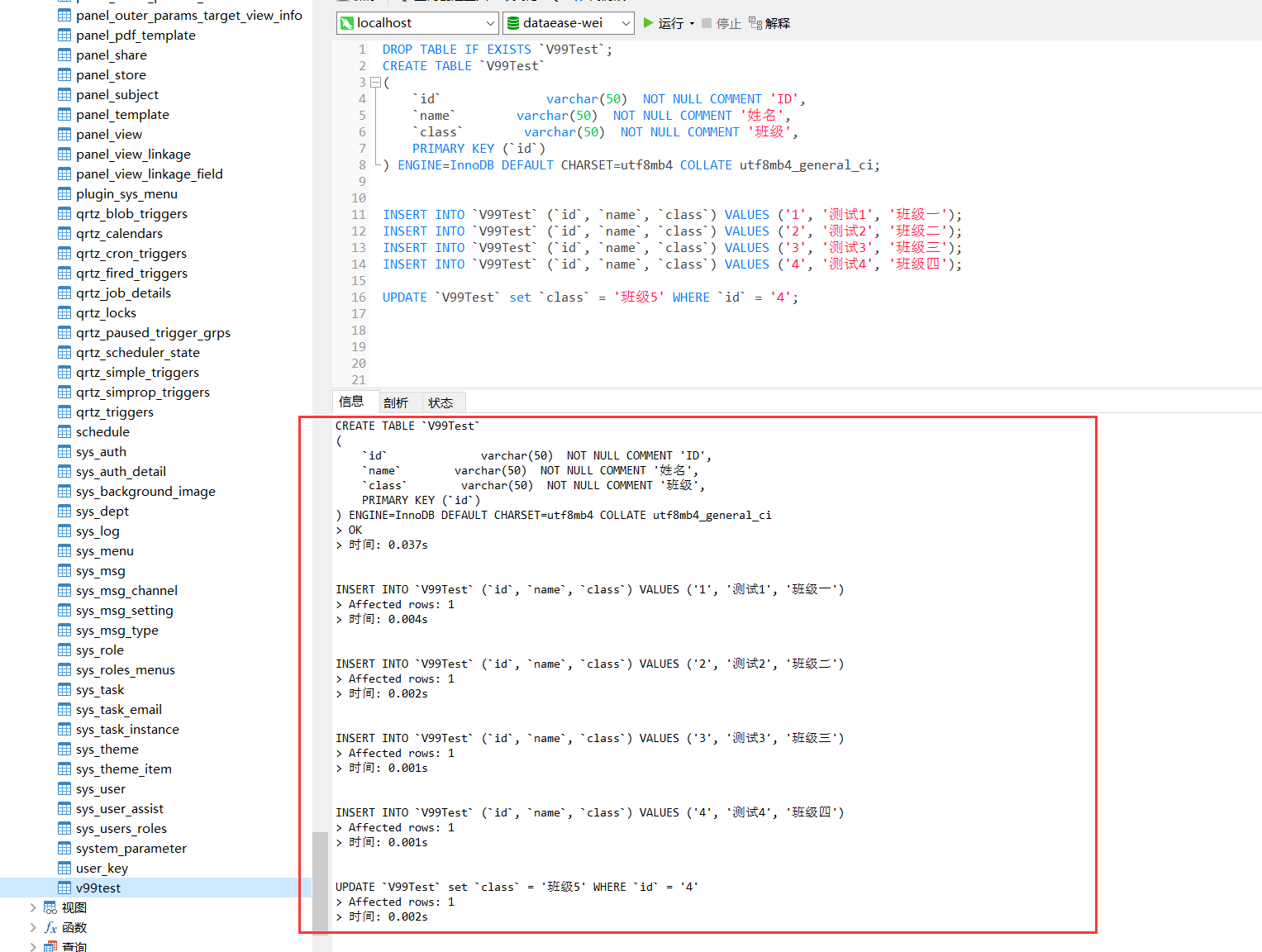The image size is (1262, 952).
Task: Click the table icon beside sys_user
Action: click(x=64, y=788)
